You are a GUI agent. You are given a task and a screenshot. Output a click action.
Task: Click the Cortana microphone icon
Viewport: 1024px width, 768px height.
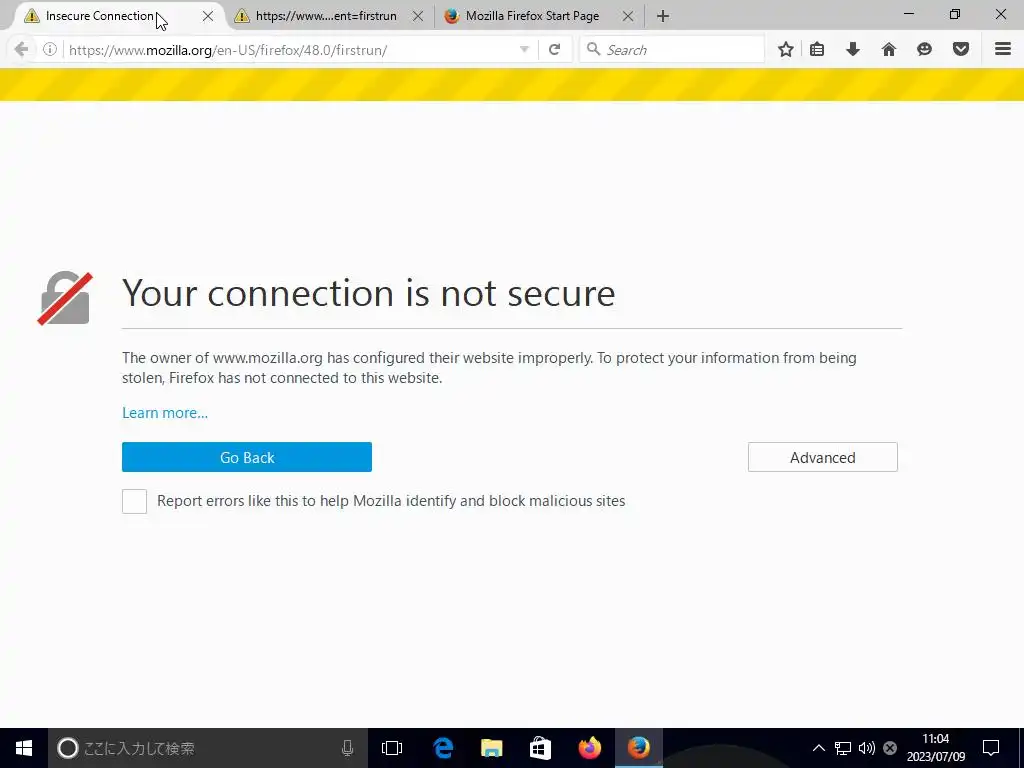tap(347, 748)
